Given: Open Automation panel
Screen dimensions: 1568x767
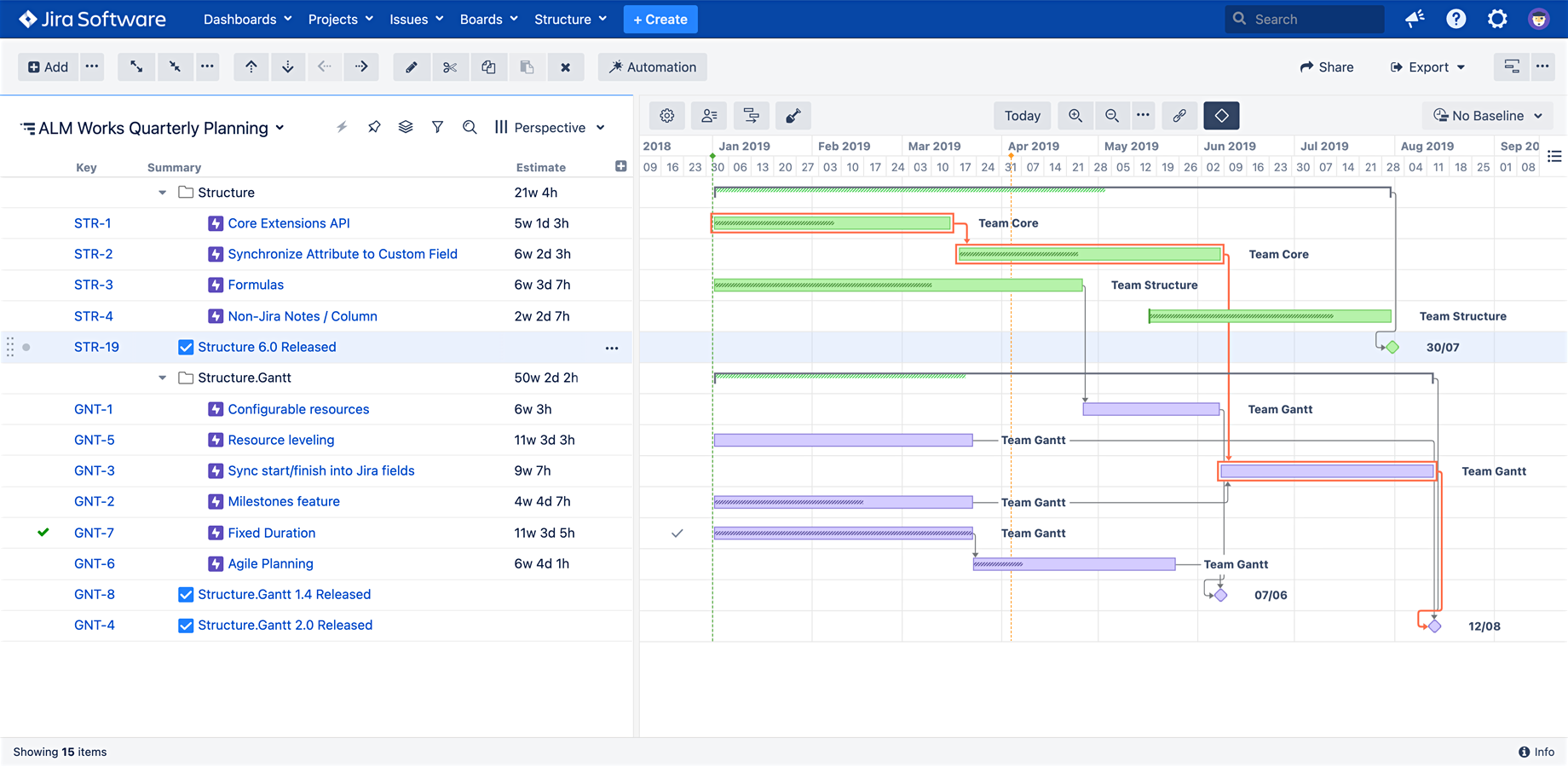Looking at the screenshot, I should click(x=653, y=66).
